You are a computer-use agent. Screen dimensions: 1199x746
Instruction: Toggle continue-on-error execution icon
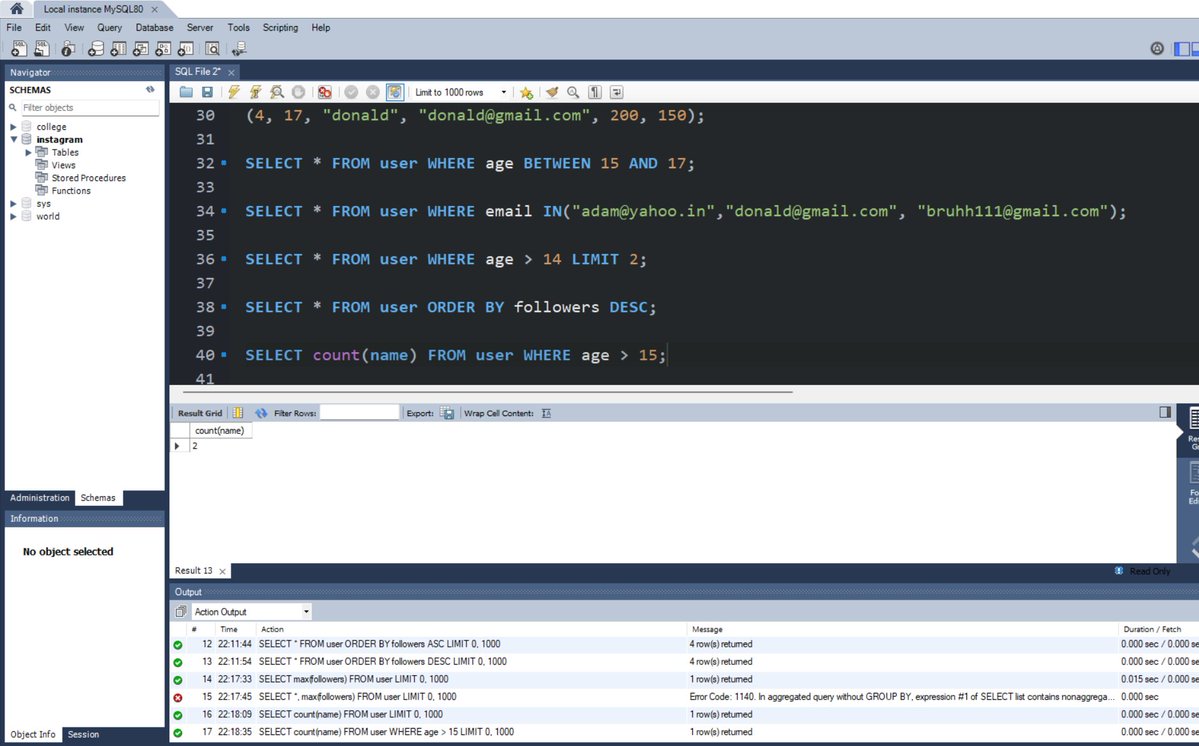(x=325, y=92)
